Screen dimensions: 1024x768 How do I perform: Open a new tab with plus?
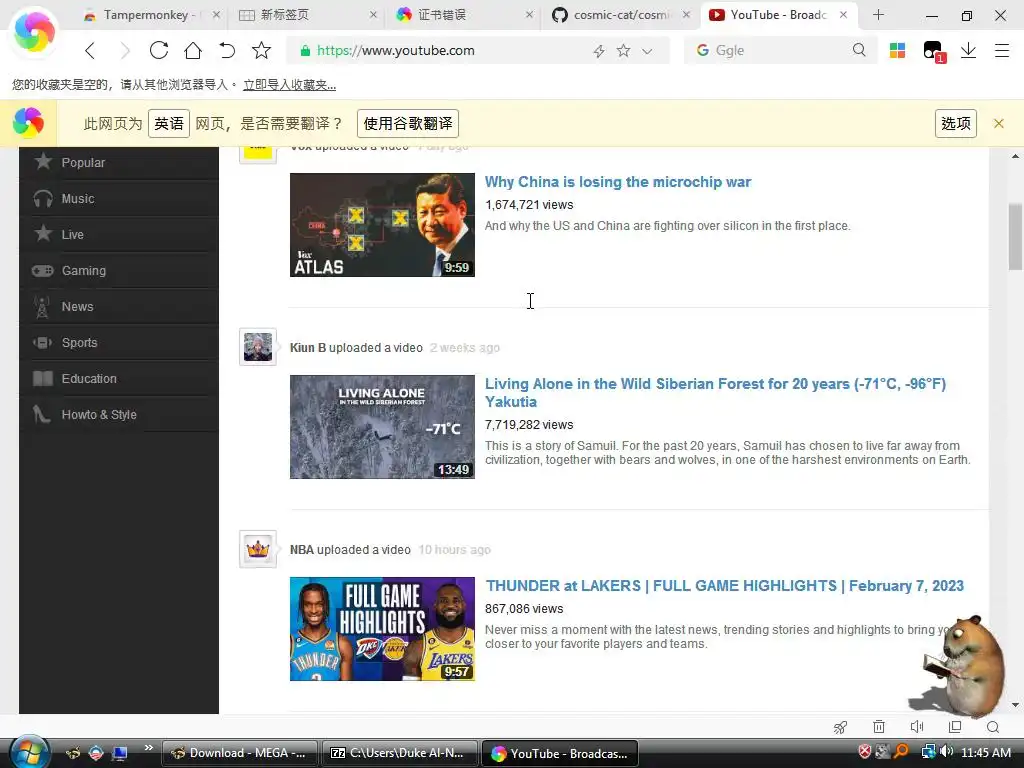(878, 15)
